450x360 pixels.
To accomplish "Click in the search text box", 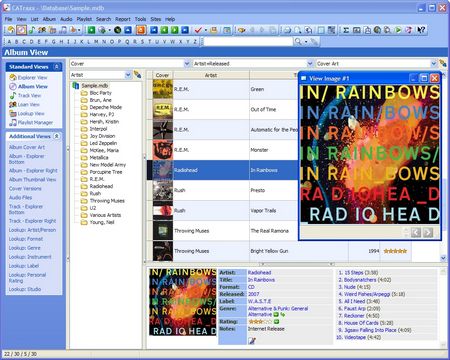I will pyautogui.click(x=248, y=41).
